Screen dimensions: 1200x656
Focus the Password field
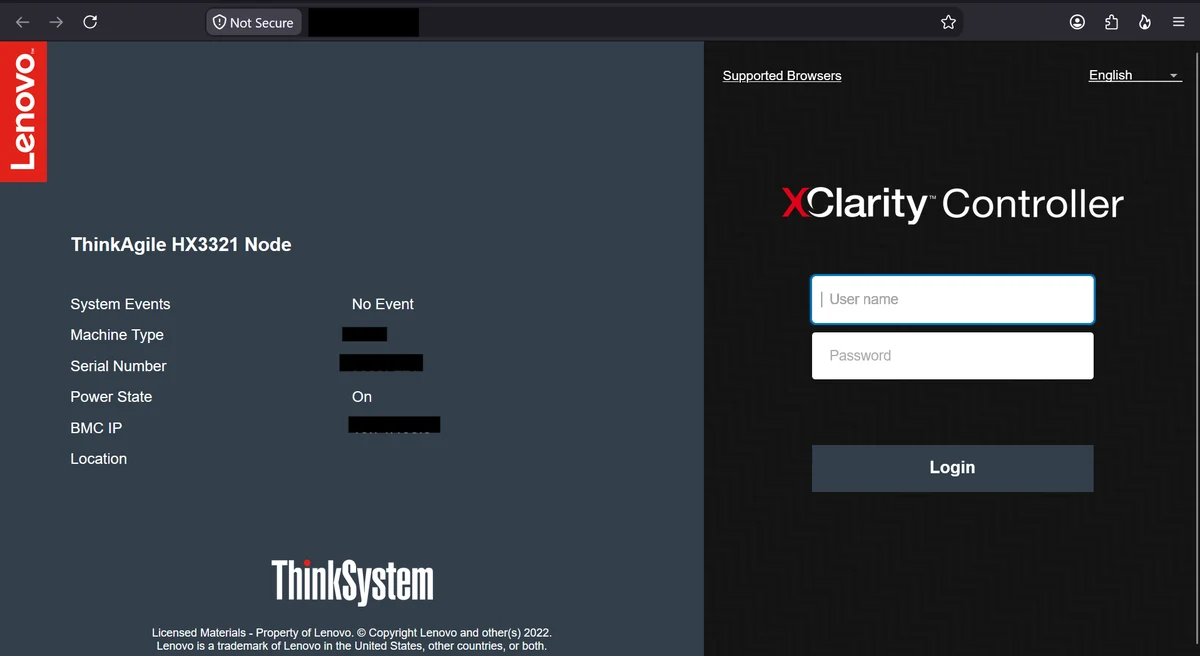[x=952, y=355]
